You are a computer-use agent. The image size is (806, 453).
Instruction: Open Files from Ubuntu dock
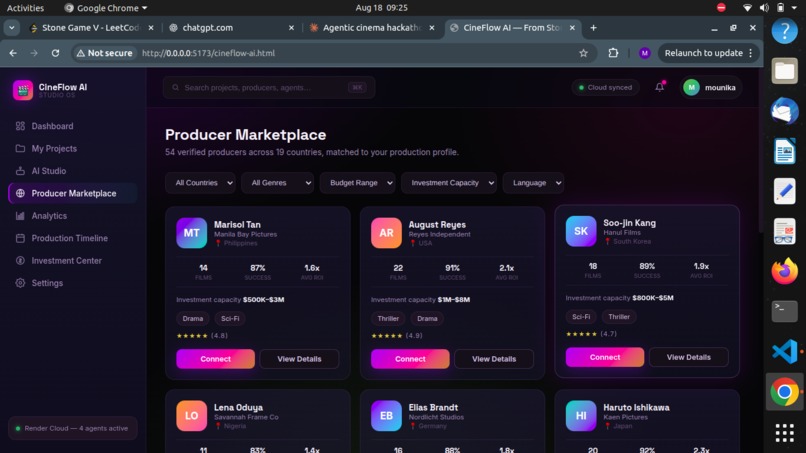click(784, 71)
